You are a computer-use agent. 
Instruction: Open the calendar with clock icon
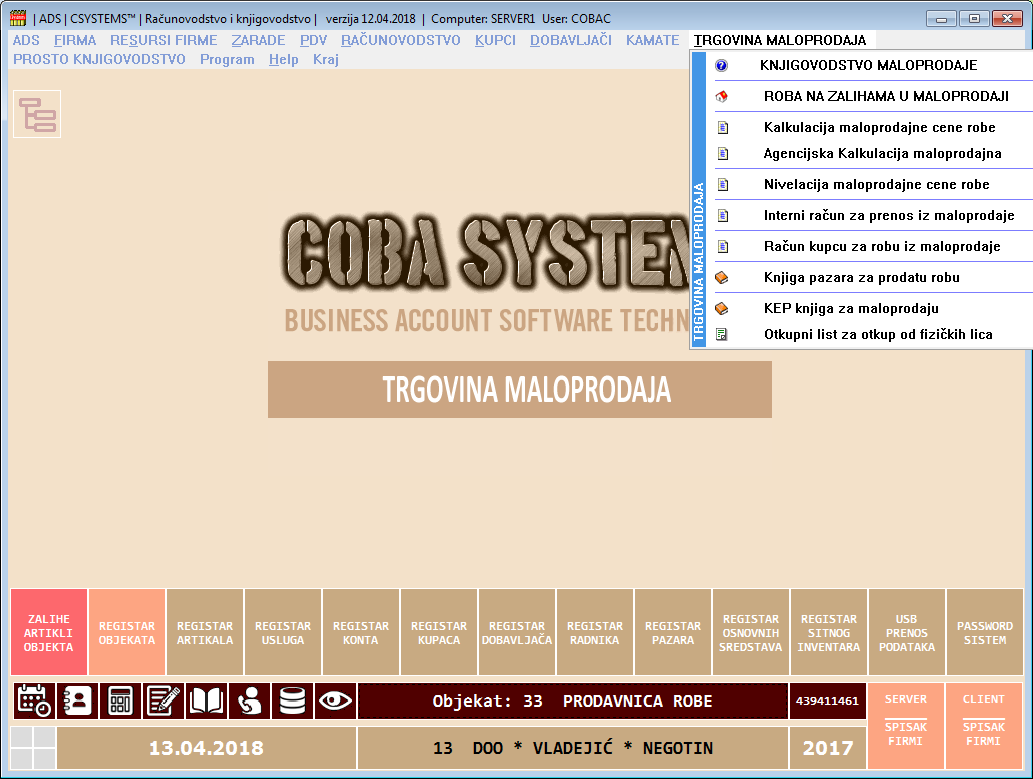tap(34, 701)
